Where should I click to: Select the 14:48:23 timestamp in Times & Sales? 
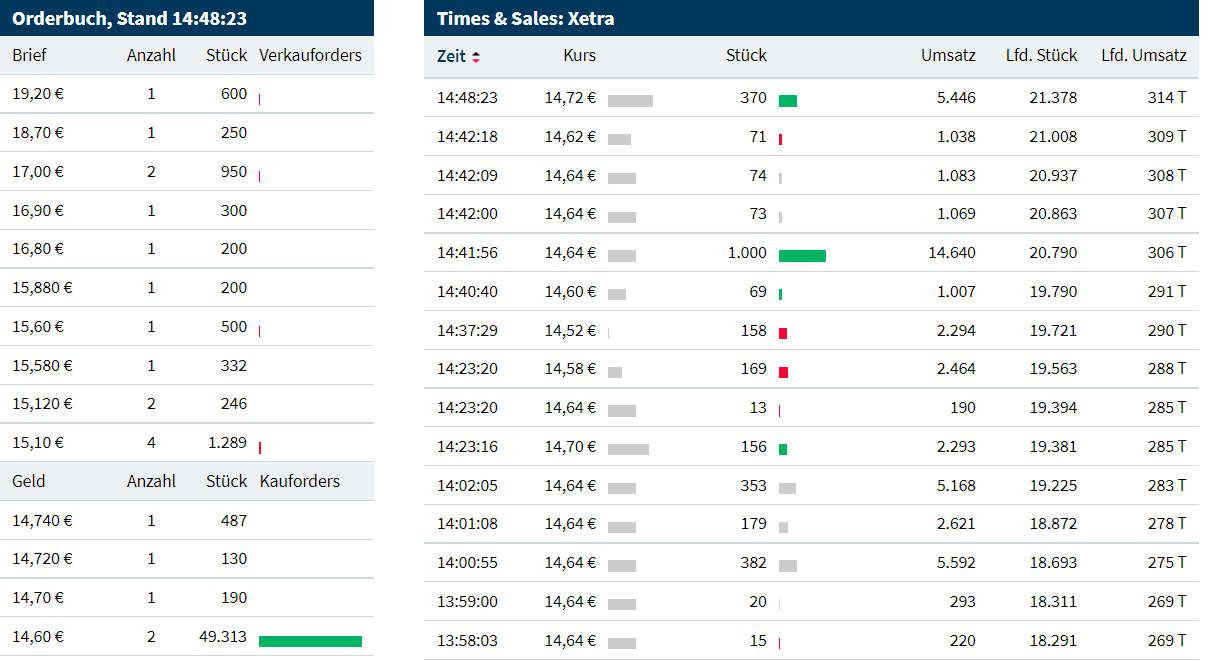466,98
